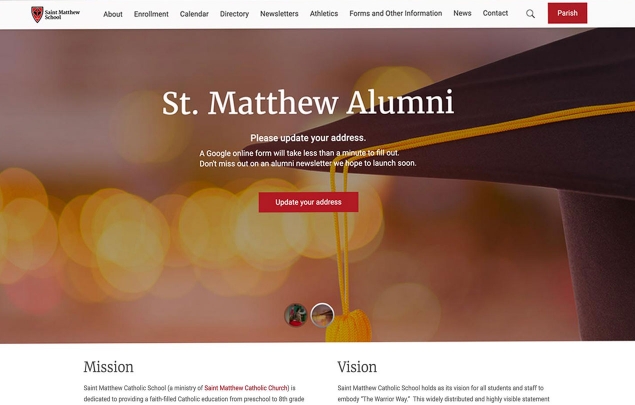Click the Saint Matthew School shield logo
This screenshot has width=635, height=405.
pyautogui.click(x=37, y=14)
